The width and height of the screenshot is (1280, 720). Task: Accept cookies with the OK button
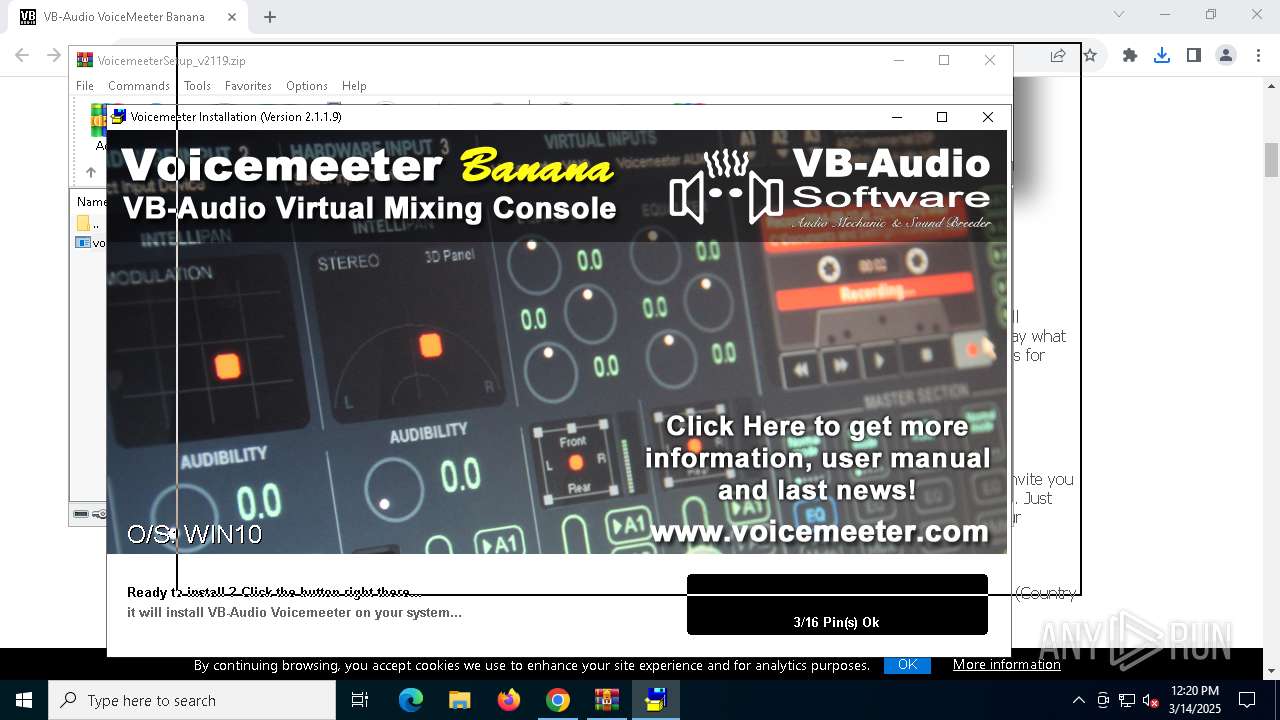(x=907, y=665)
